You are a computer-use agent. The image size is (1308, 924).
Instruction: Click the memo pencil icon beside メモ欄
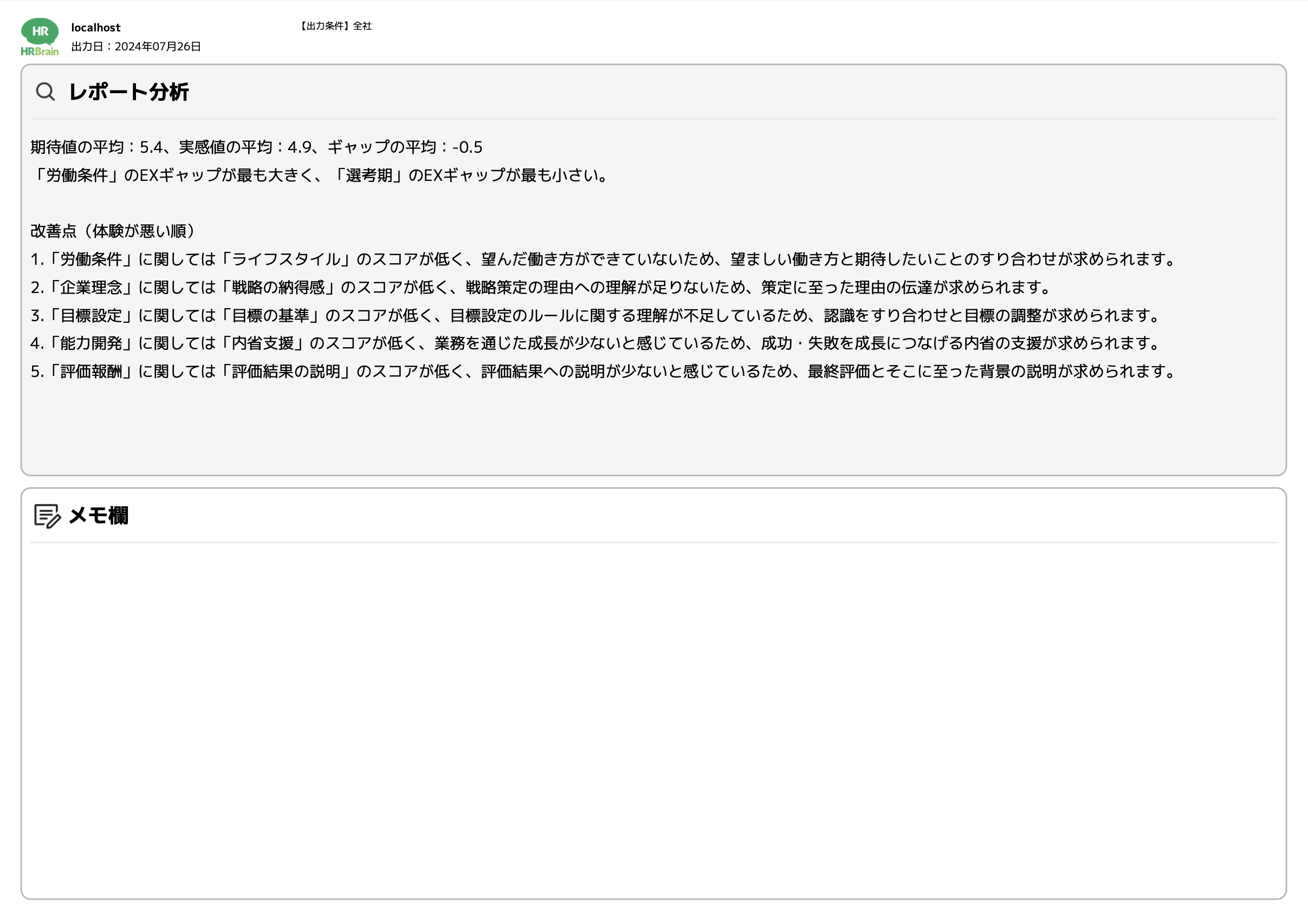47,516
